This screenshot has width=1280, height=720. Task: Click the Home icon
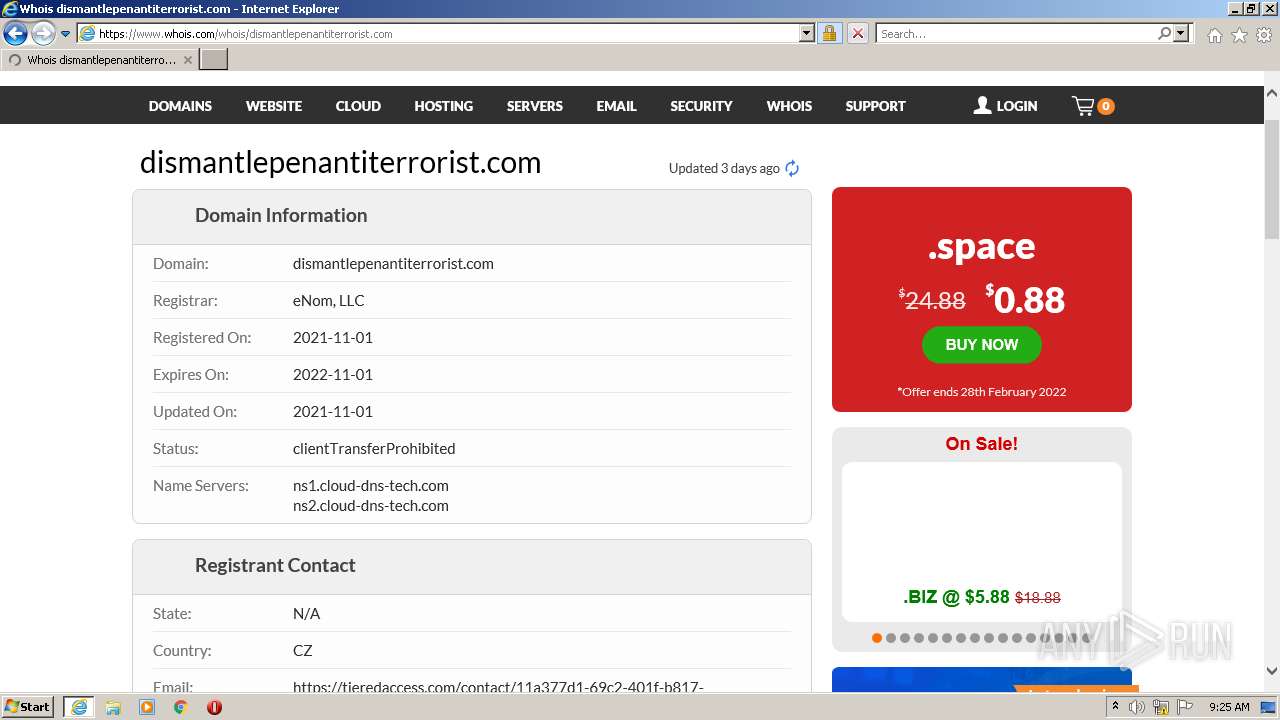pos(1214,35)
